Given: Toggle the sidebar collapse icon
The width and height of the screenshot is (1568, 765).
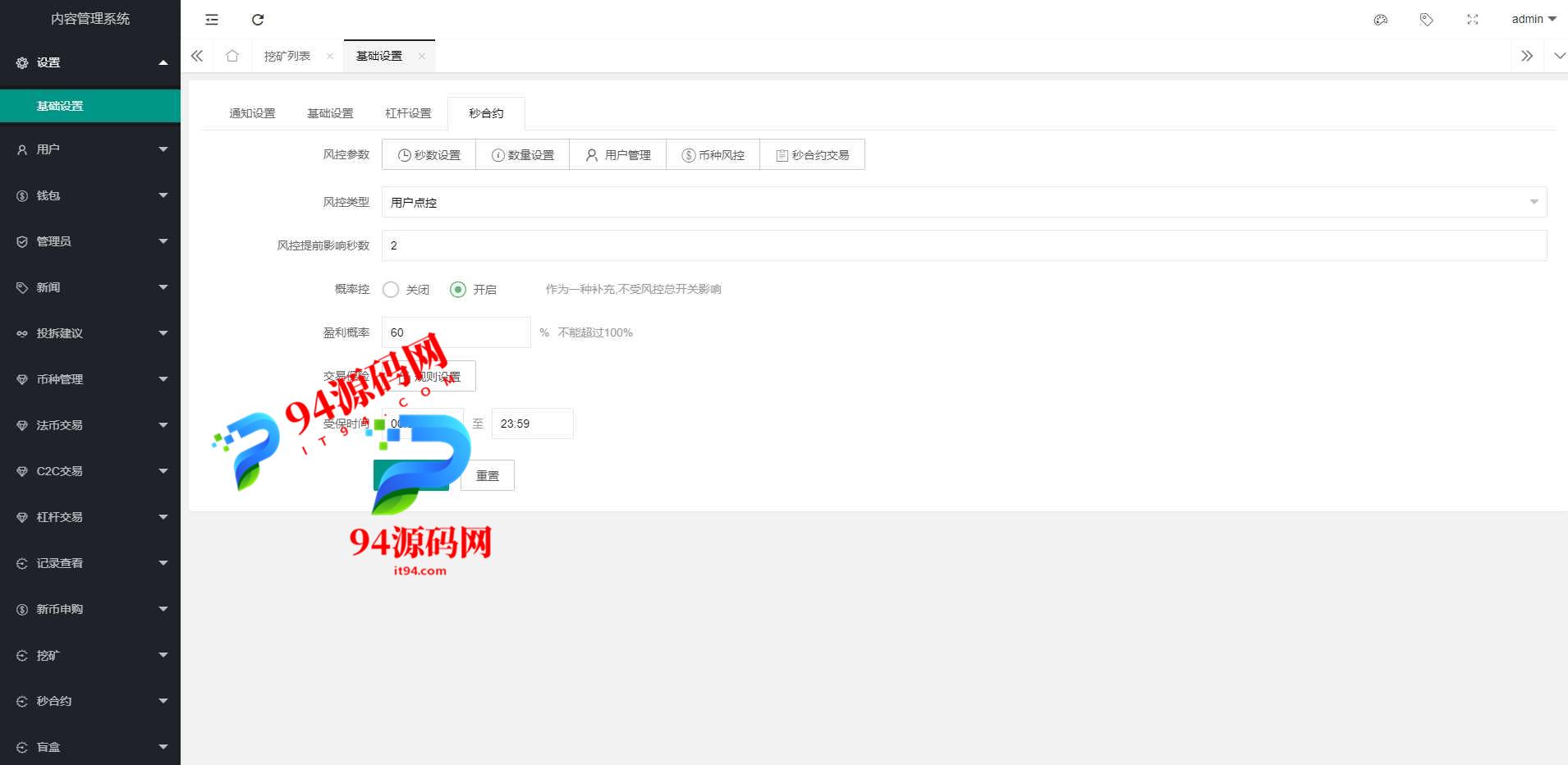Looking at the screenshot, I should [212, 20].
